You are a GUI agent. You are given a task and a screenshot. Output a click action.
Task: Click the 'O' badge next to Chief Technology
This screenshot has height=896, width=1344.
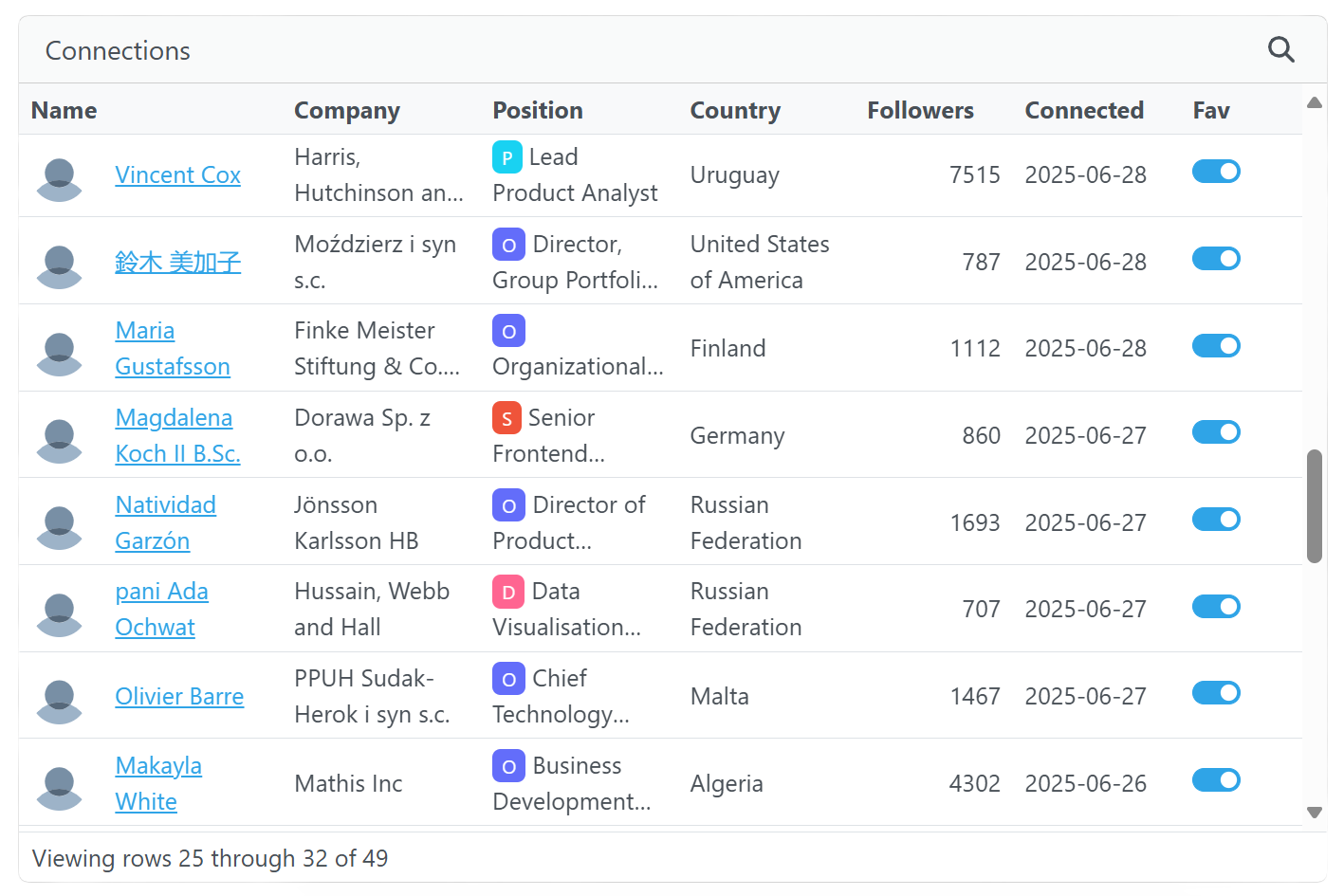tap(508, 679)
